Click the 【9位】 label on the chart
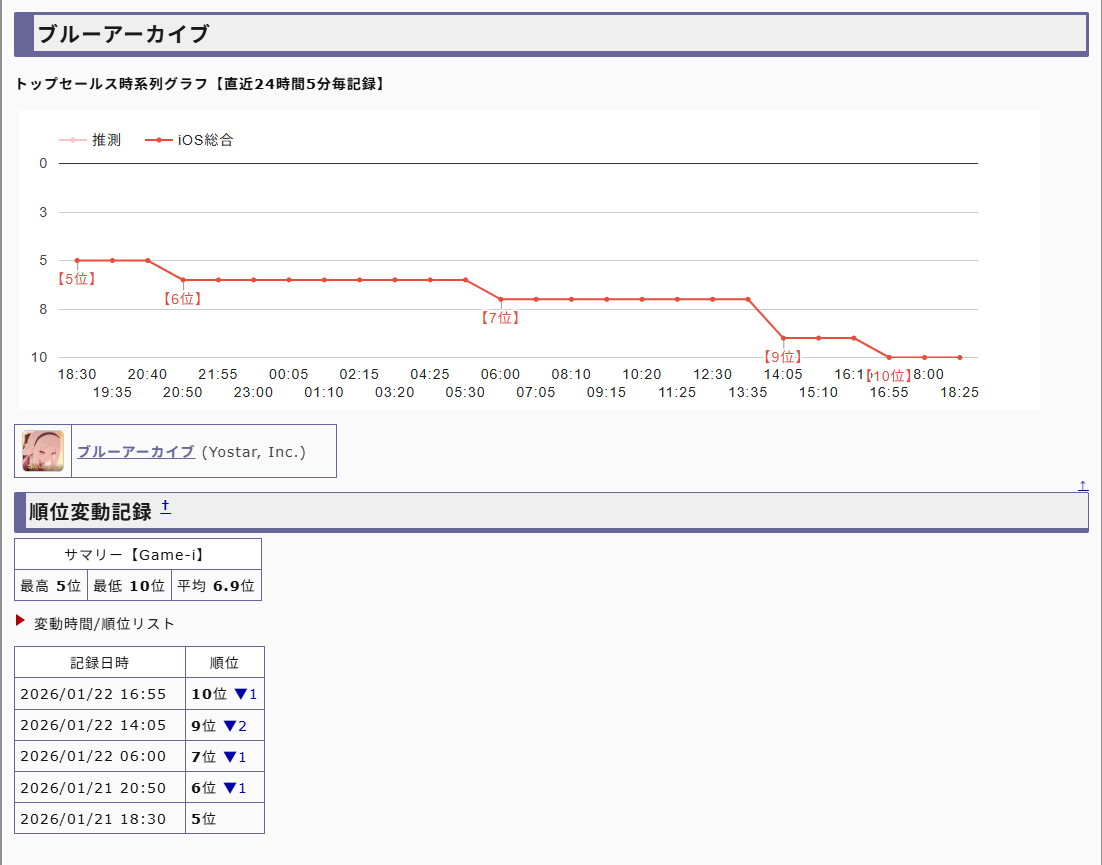Viewport: 1102px width, 865px height. coord(782,357)
